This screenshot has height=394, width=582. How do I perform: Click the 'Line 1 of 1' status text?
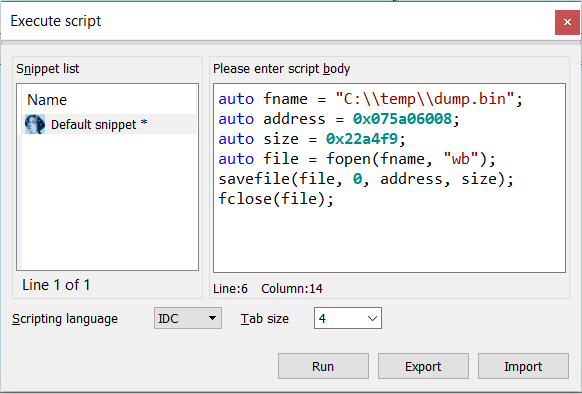[x=56, y=285]
